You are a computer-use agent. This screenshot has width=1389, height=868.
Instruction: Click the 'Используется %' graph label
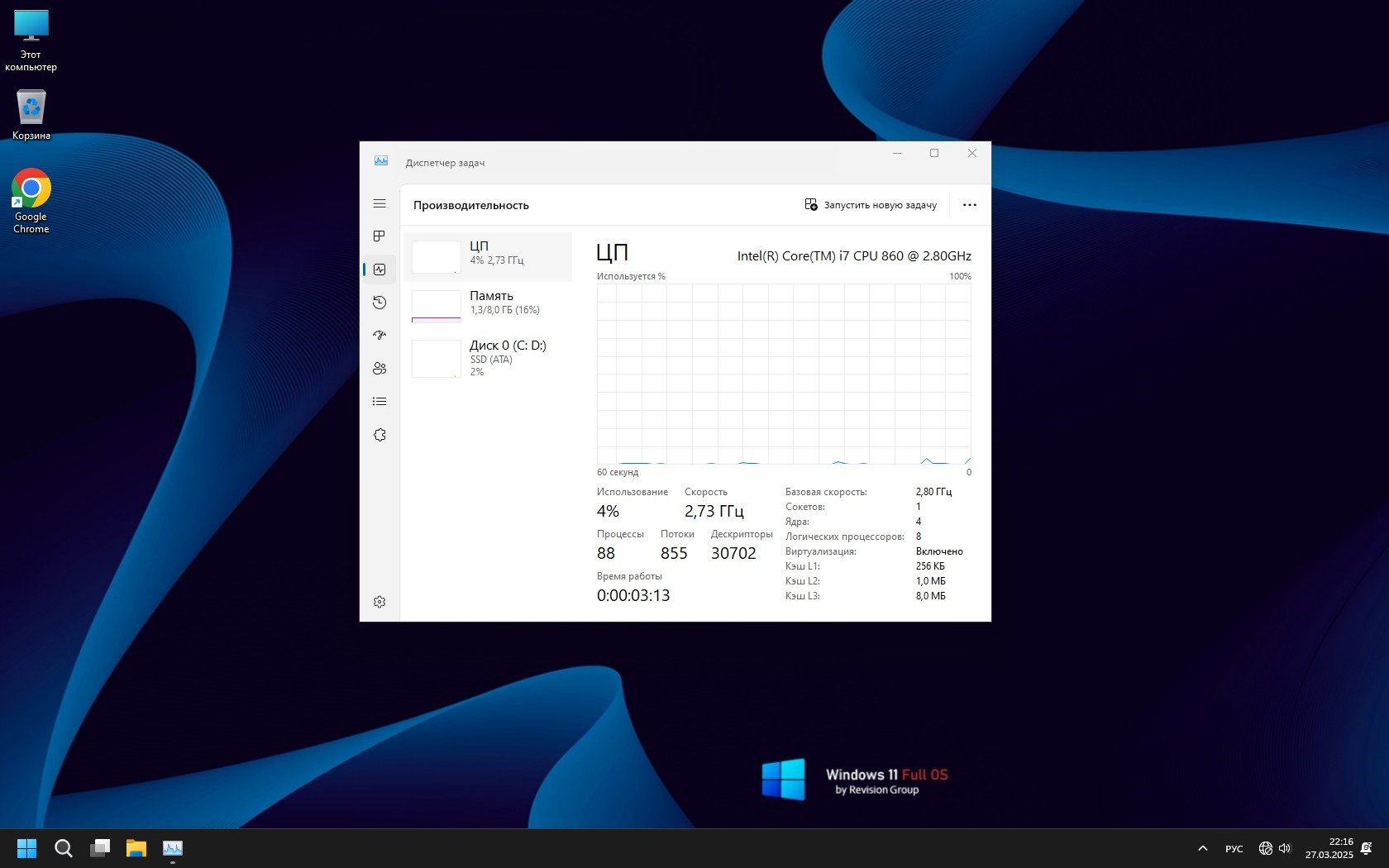click(631, 276)
